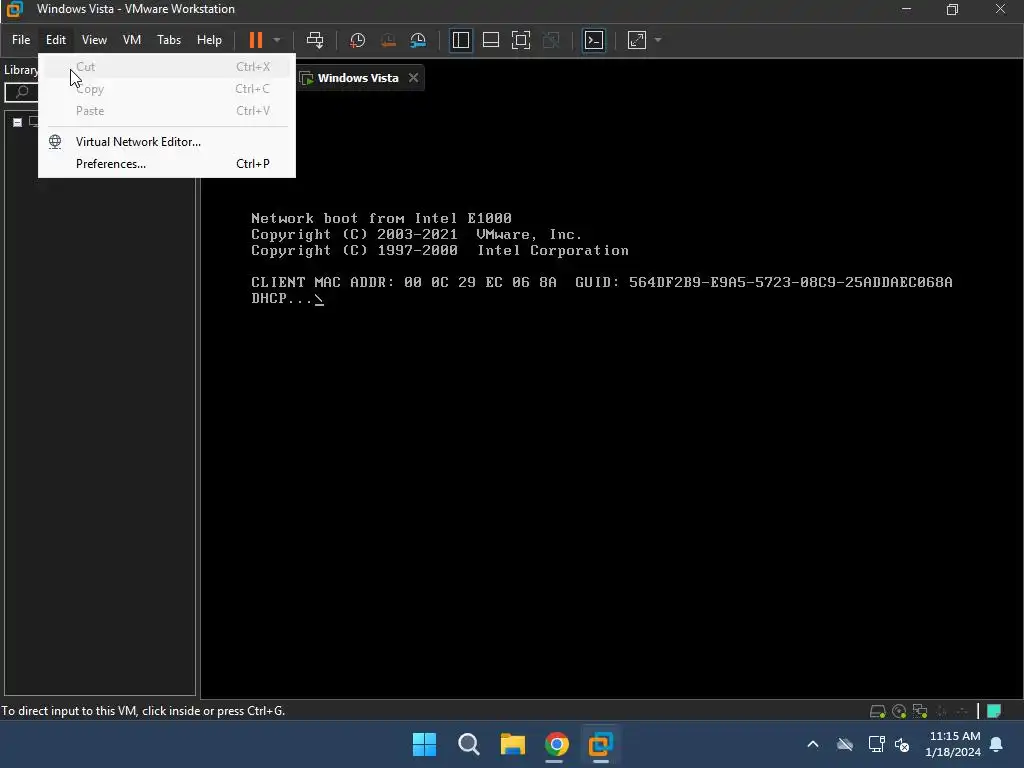Screen dimensions: 1024x768
Task: Open the Tabs menu
Action: (168, 40)
